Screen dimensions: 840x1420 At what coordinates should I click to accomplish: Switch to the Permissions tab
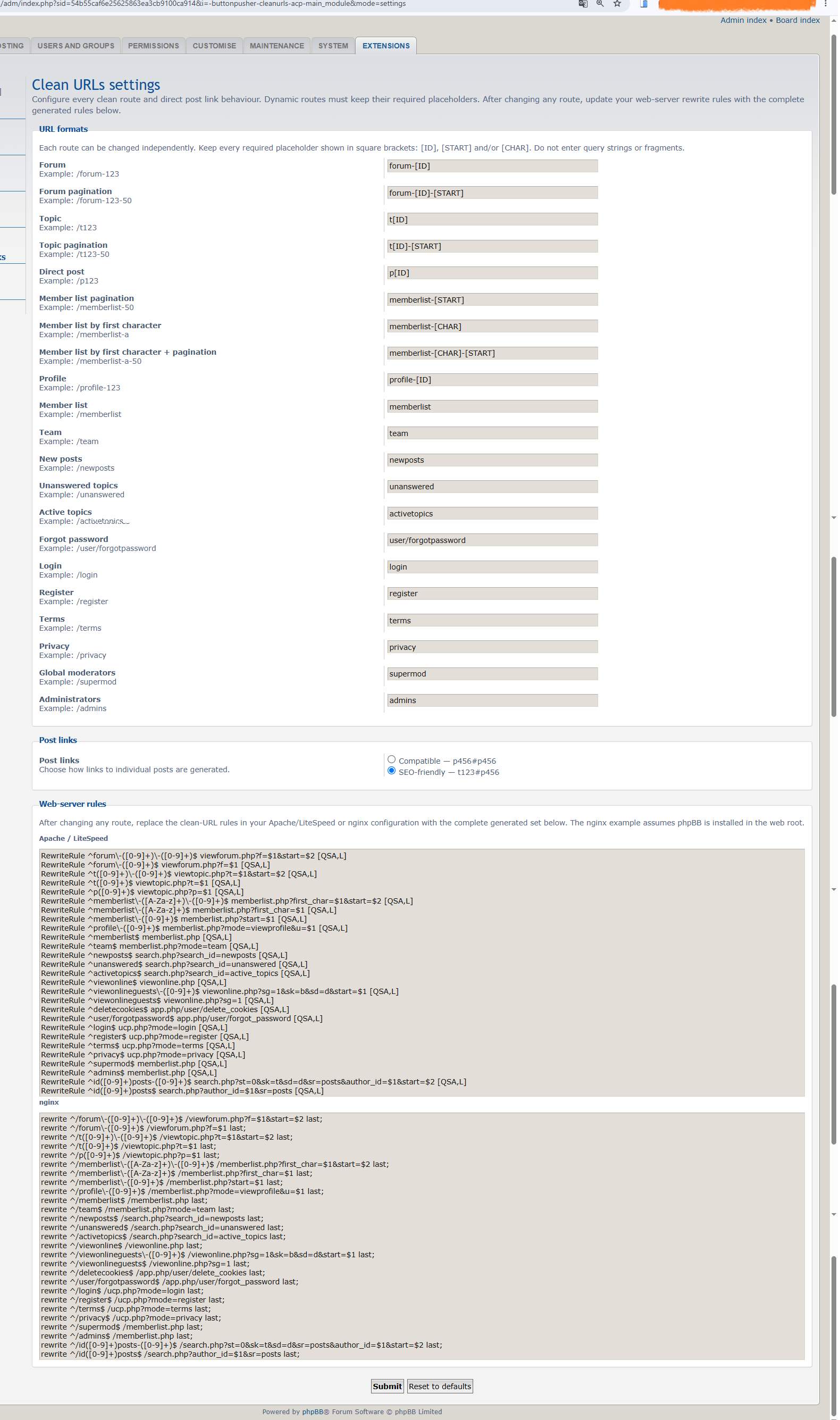click(x=154, y=46)
